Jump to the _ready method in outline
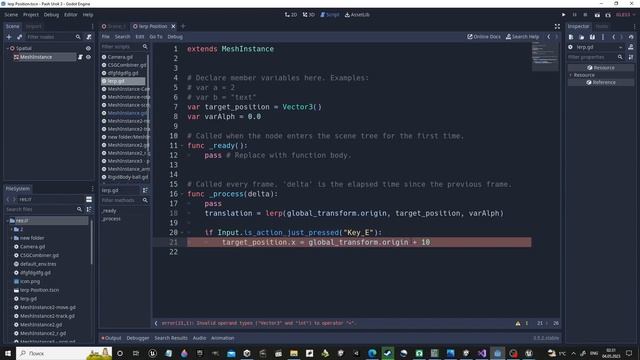Viewport: 640px width, 360px height. point(109,211)
